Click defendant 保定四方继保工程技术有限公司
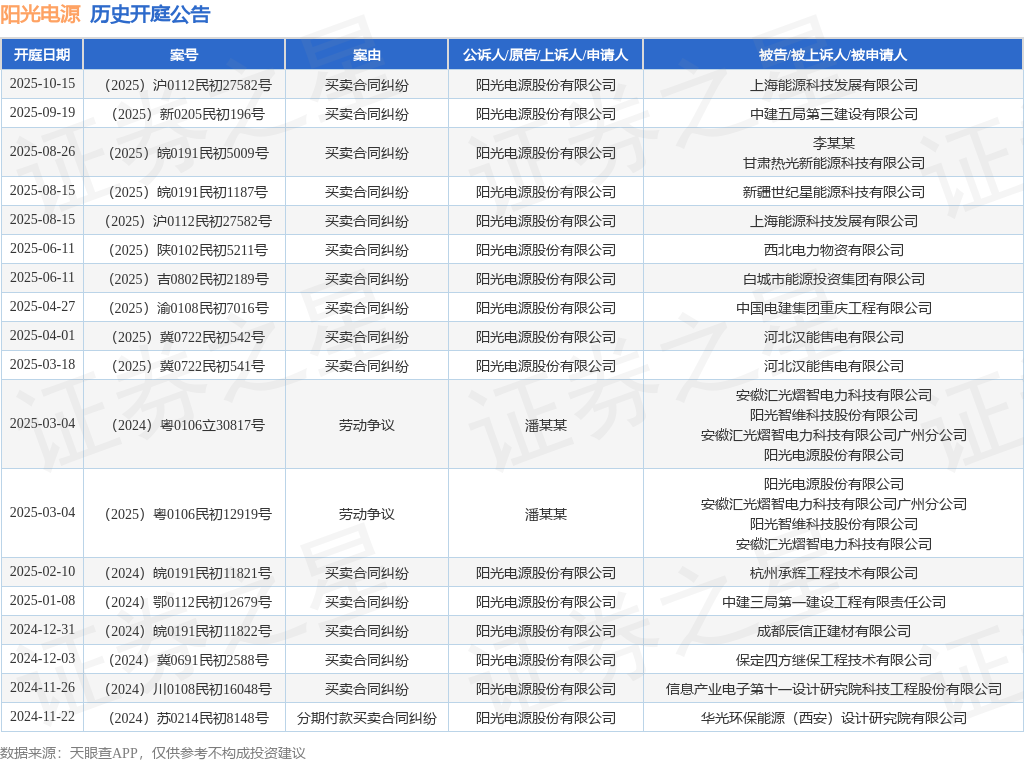Viewport: 1024px width, 762px height. pos(834,660)
